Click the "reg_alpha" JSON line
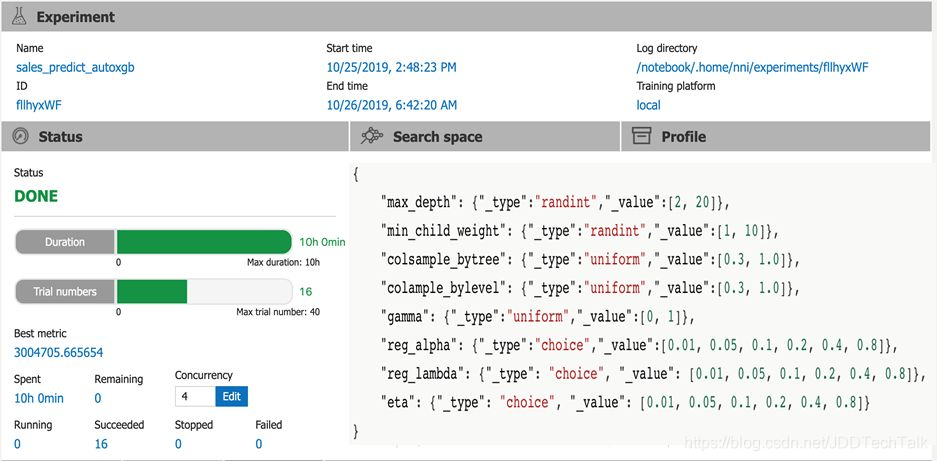This screenshot has height=461, width=937. pyautogui.click(x=639, y=346)
